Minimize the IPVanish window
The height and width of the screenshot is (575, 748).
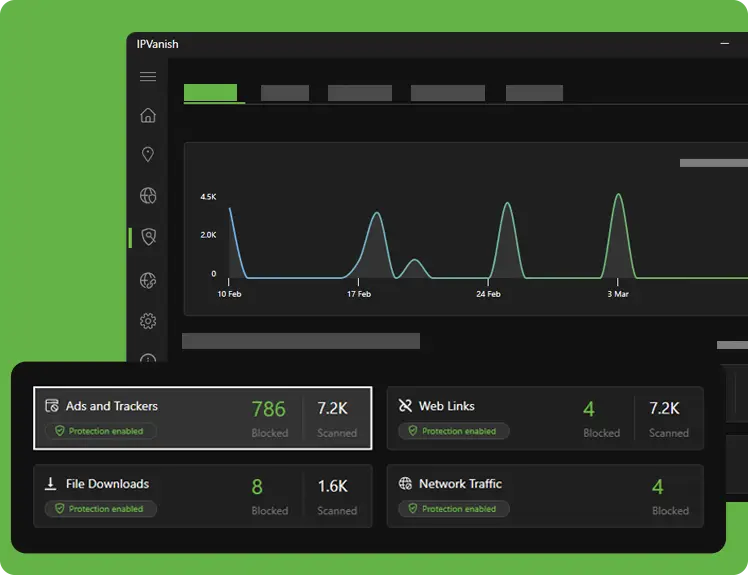click(725, 43)
